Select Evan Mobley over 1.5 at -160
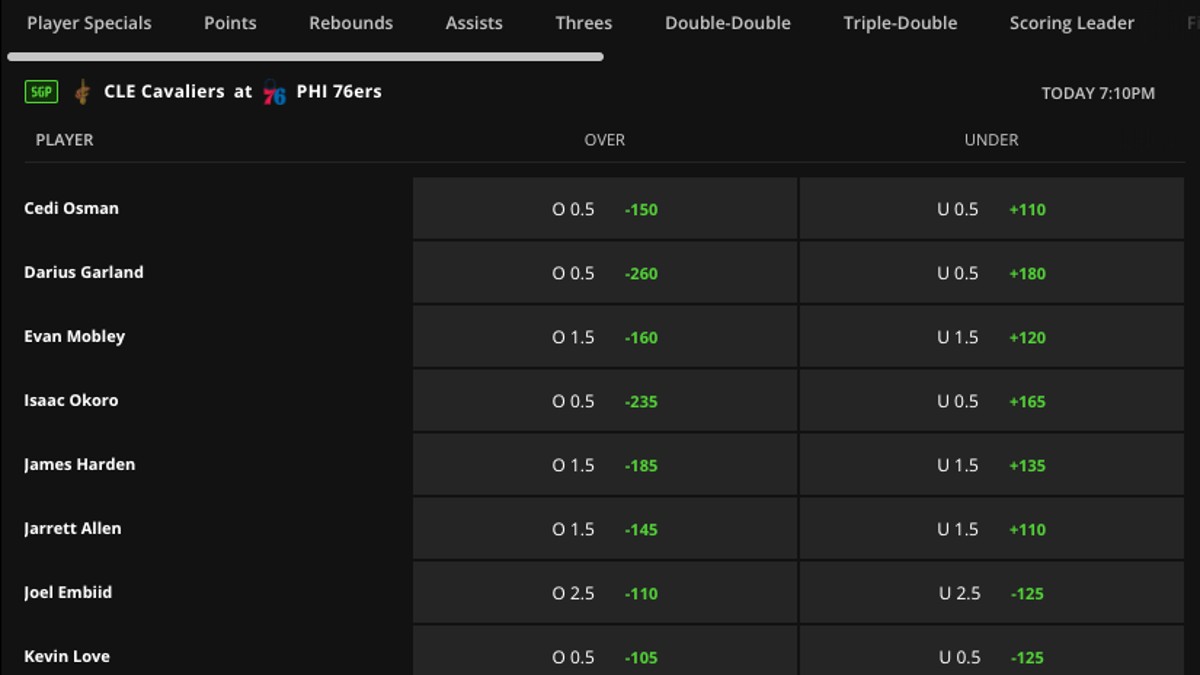 tap(605, 337)
